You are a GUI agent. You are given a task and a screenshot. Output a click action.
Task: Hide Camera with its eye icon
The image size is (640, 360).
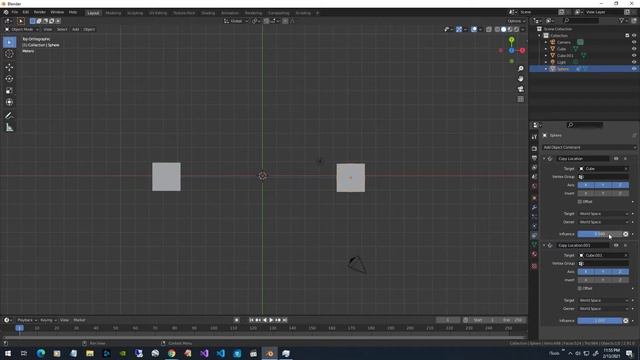point(634,42)
